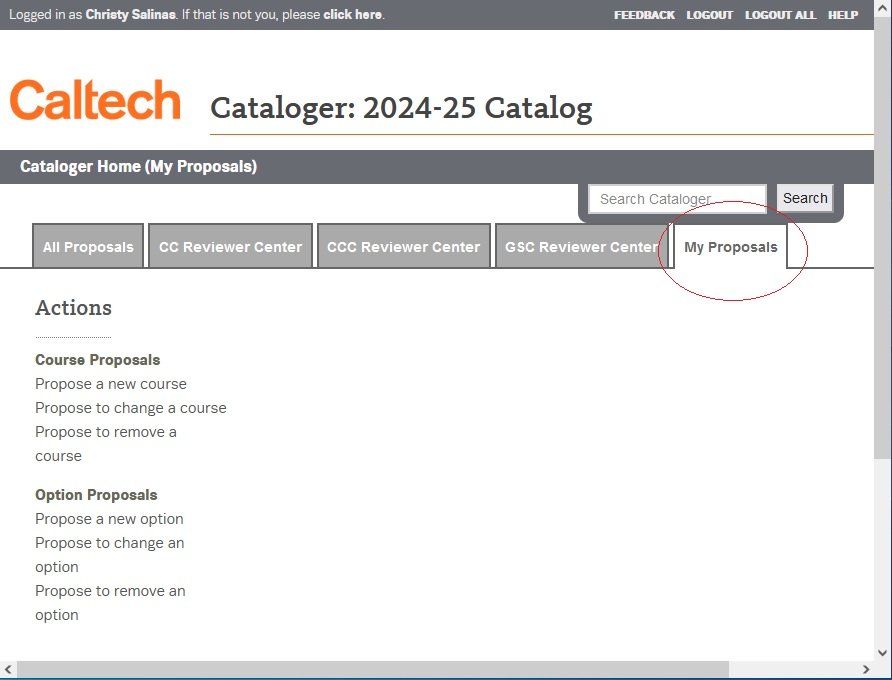892x680 pixels.
Task: Select Propose a new option
Action: click(109, 519)
